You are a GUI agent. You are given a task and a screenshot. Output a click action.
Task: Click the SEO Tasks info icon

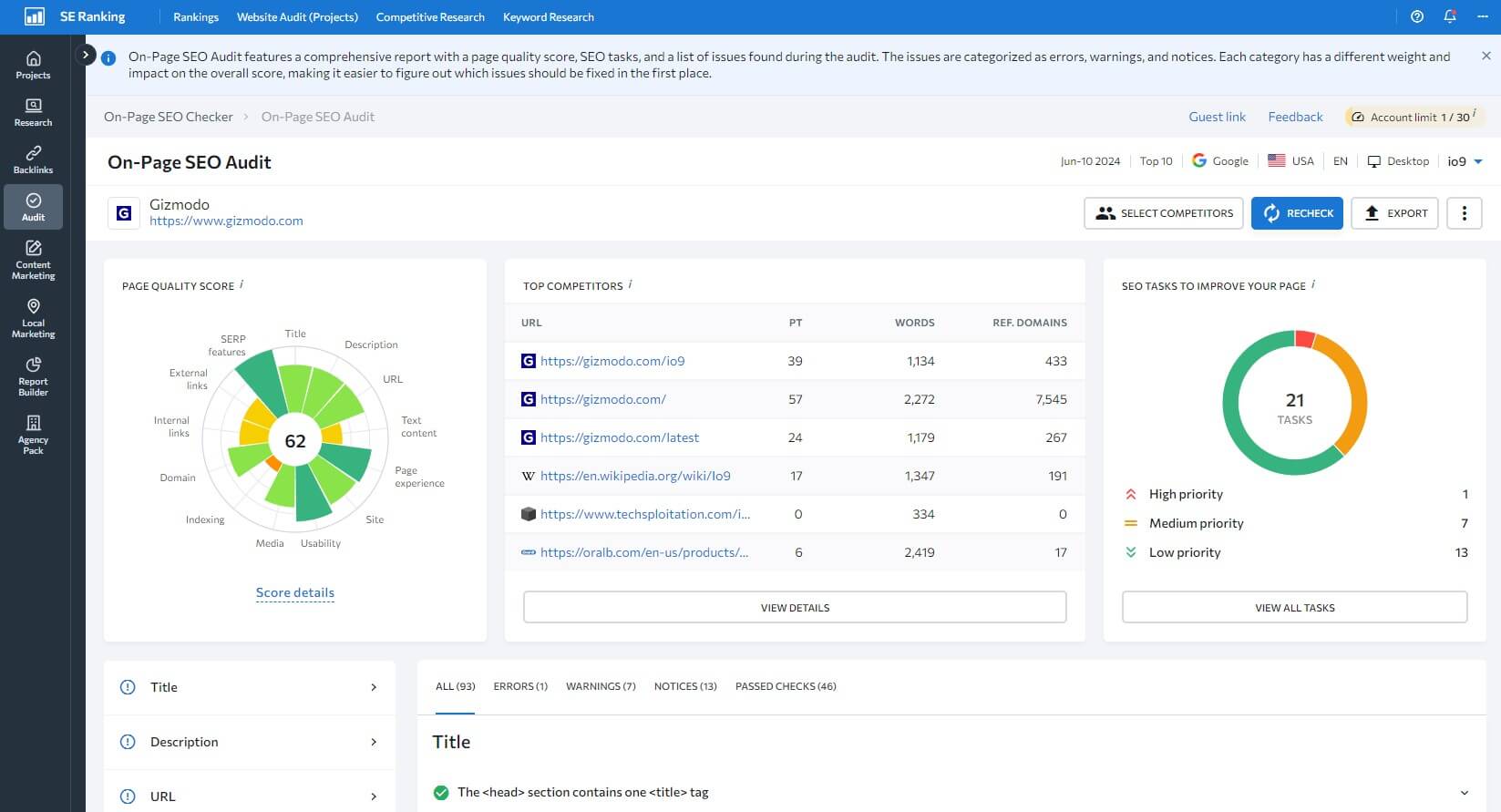(1313, 284)
